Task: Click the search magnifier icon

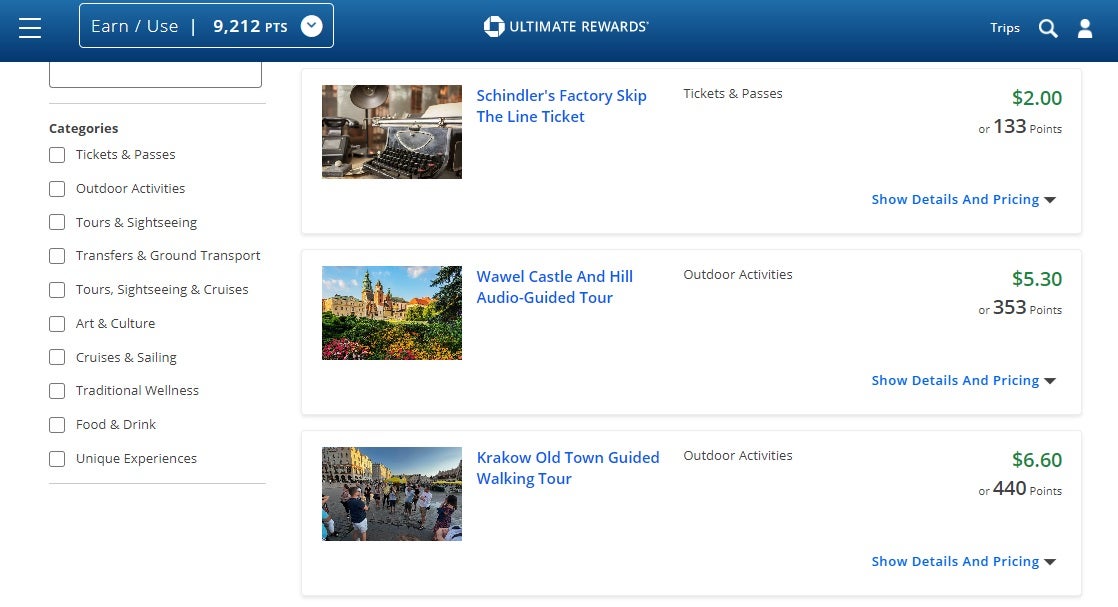Action: (x=1047, y=28)
